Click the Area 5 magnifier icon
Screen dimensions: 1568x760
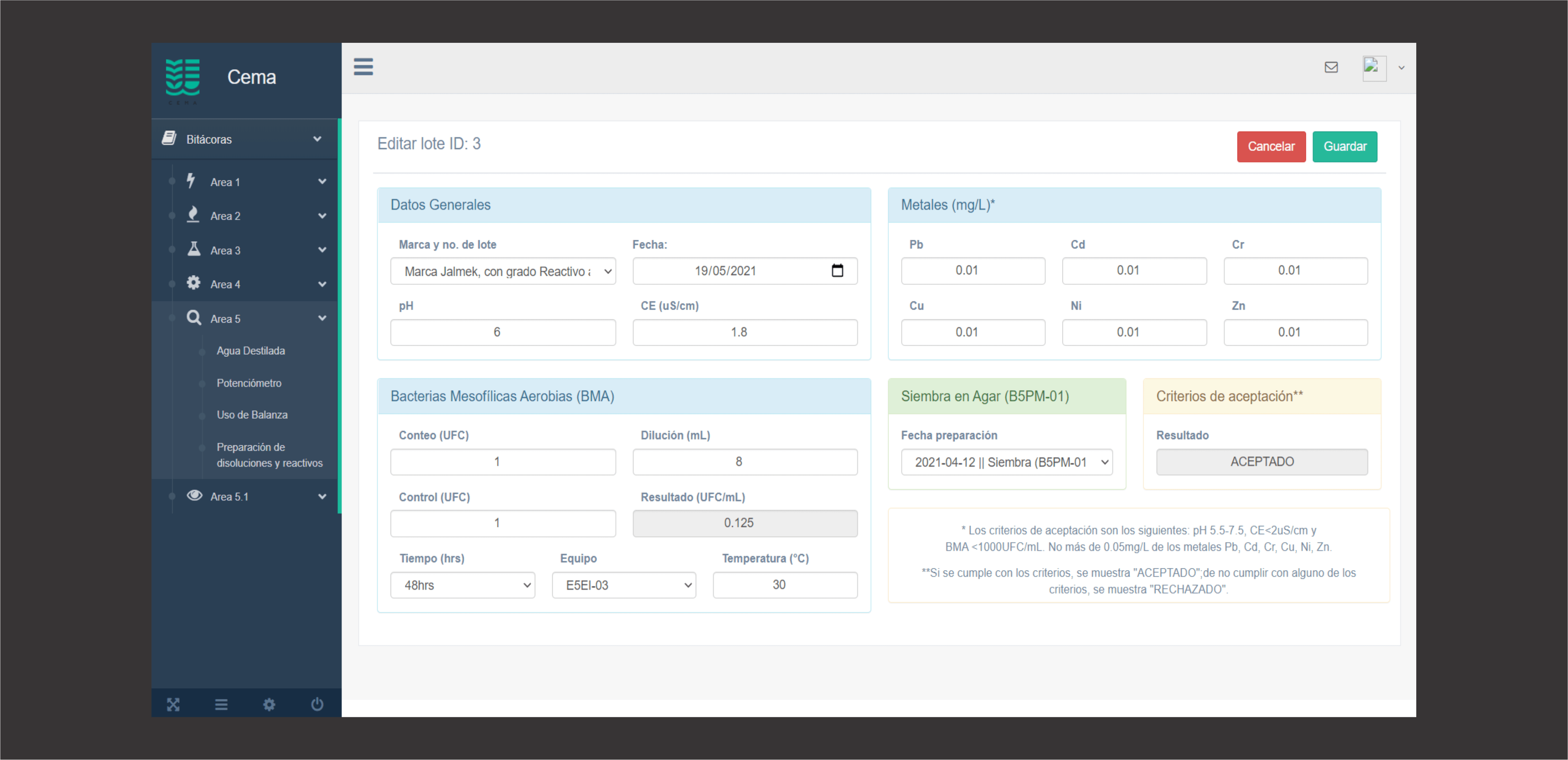[194, 317]
